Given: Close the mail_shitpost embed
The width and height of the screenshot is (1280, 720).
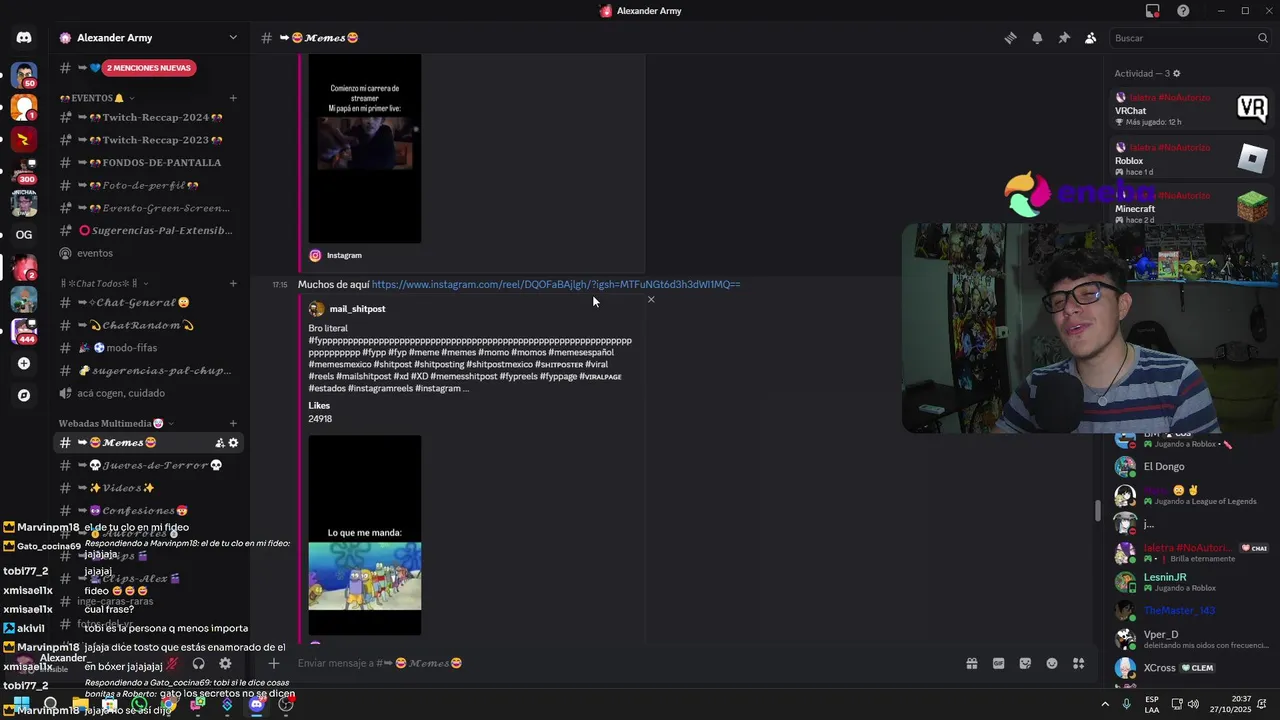Looking at the screenshot, I should [x=651, y=299].
